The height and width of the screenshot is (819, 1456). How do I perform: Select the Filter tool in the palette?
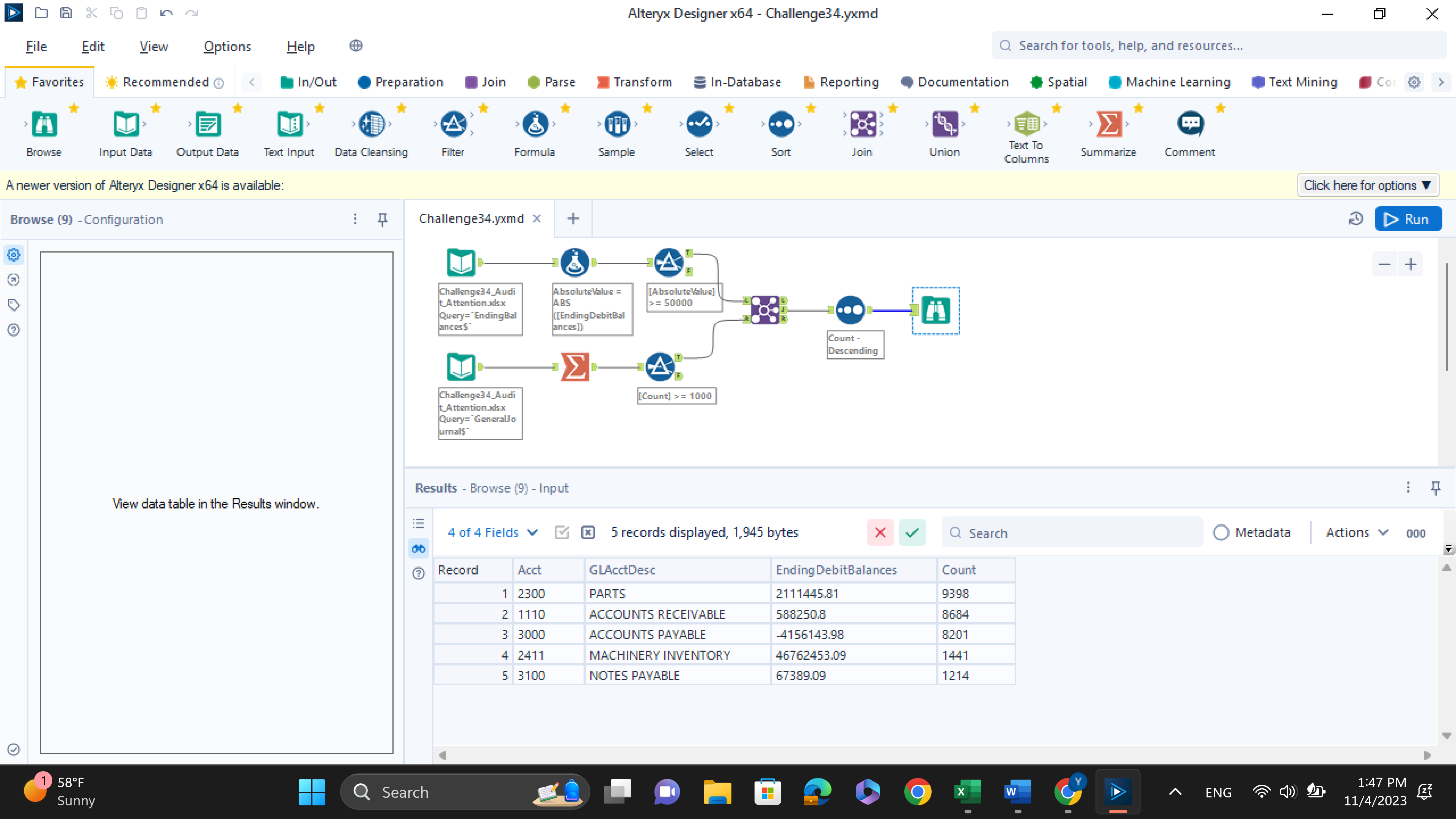(453, 124)
